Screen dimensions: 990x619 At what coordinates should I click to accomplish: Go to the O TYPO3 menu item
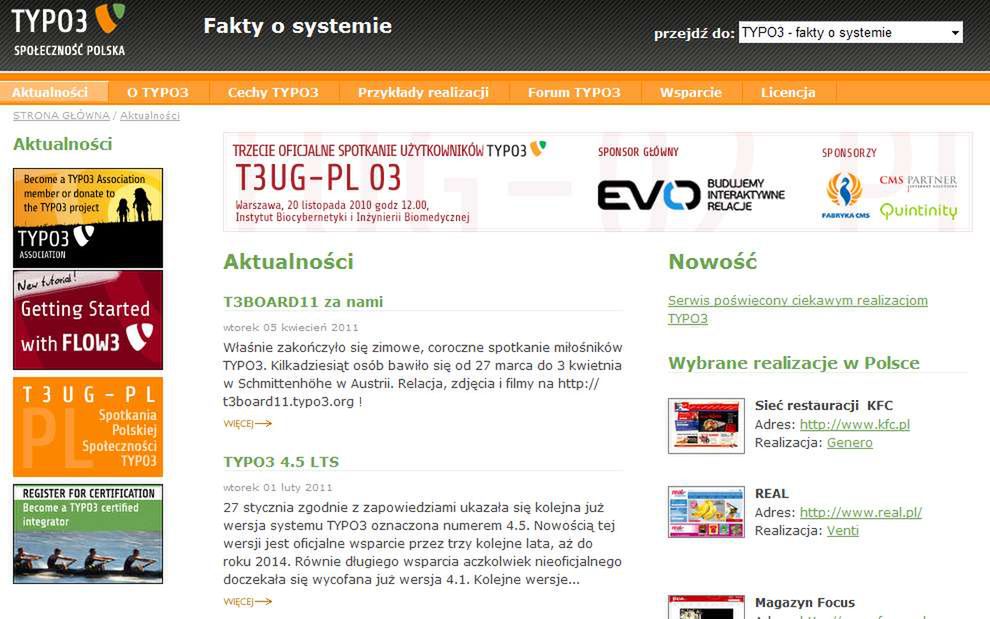coord(158,92)
